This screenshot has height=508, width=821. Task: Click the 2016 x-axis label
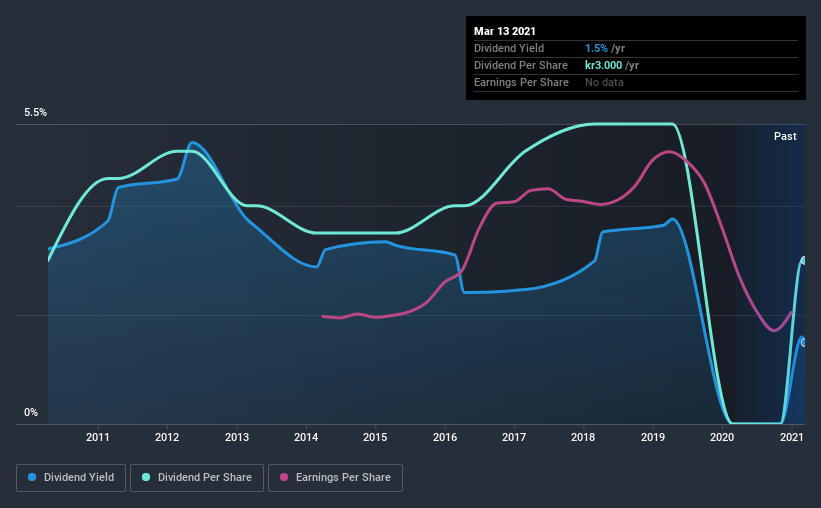[x=445, y=437]
